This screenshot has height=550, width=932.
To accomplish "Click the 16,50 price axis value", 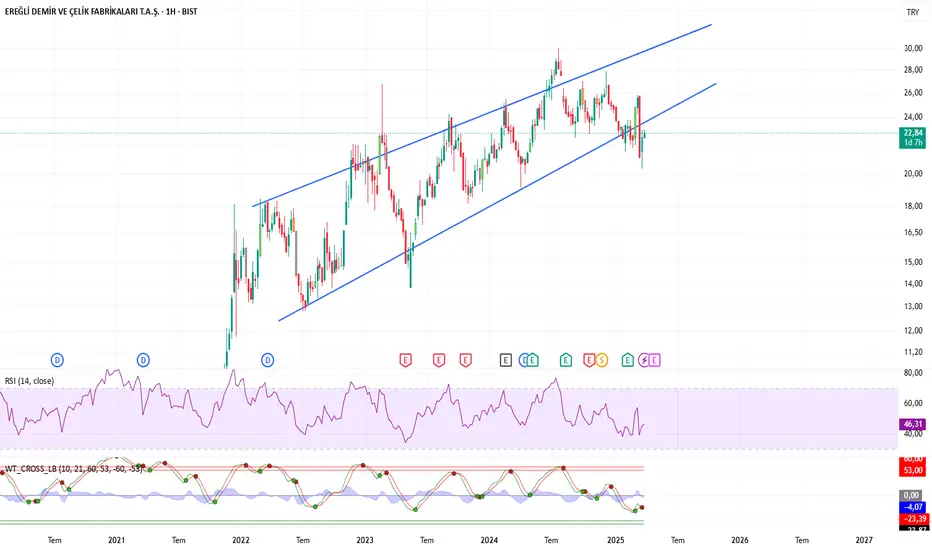I will 913,232.
